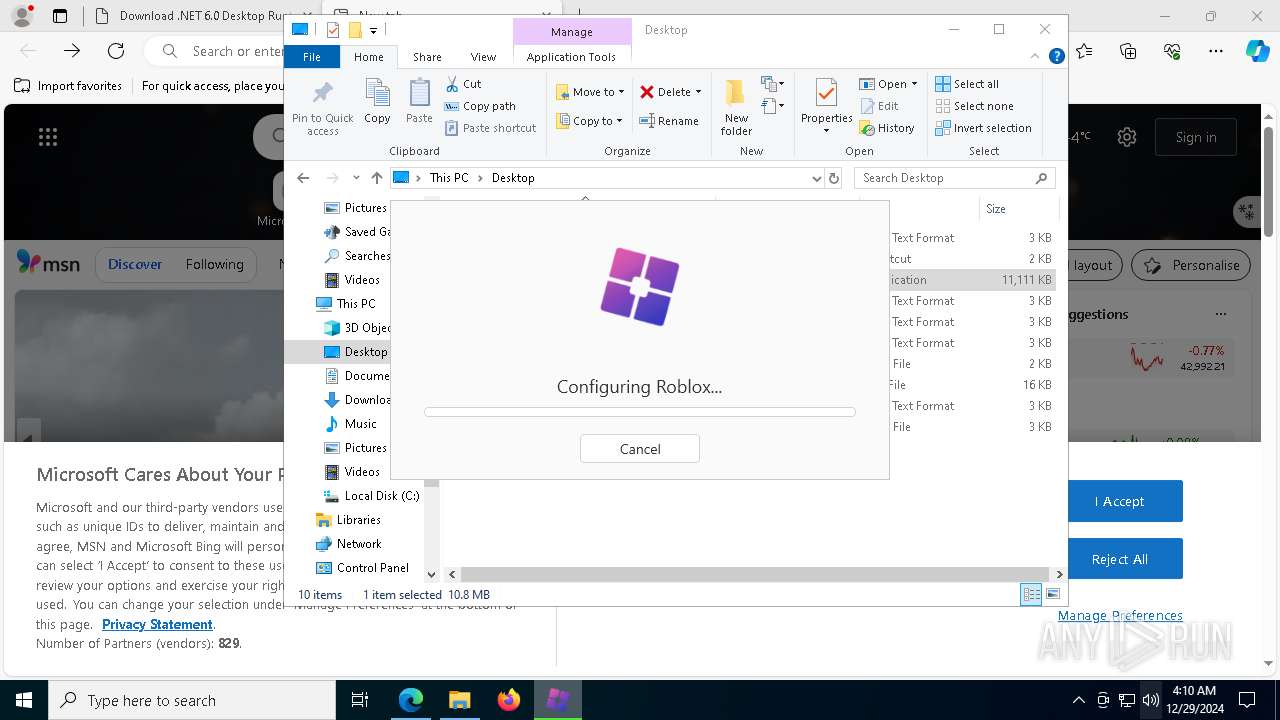
Task: Open File Explorer help icon
Action: pos(1056,57)
